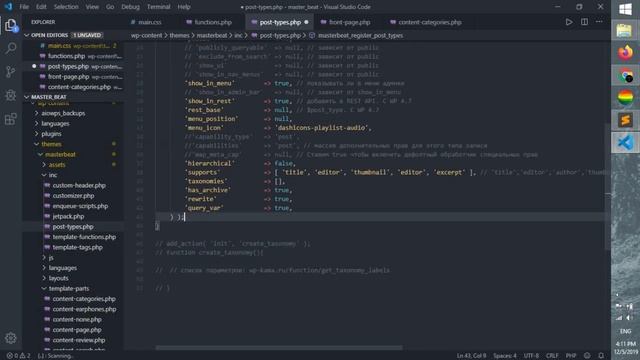Click the errors and warnings status indicator
Screen dimensions: 640x360
(18, 356)
